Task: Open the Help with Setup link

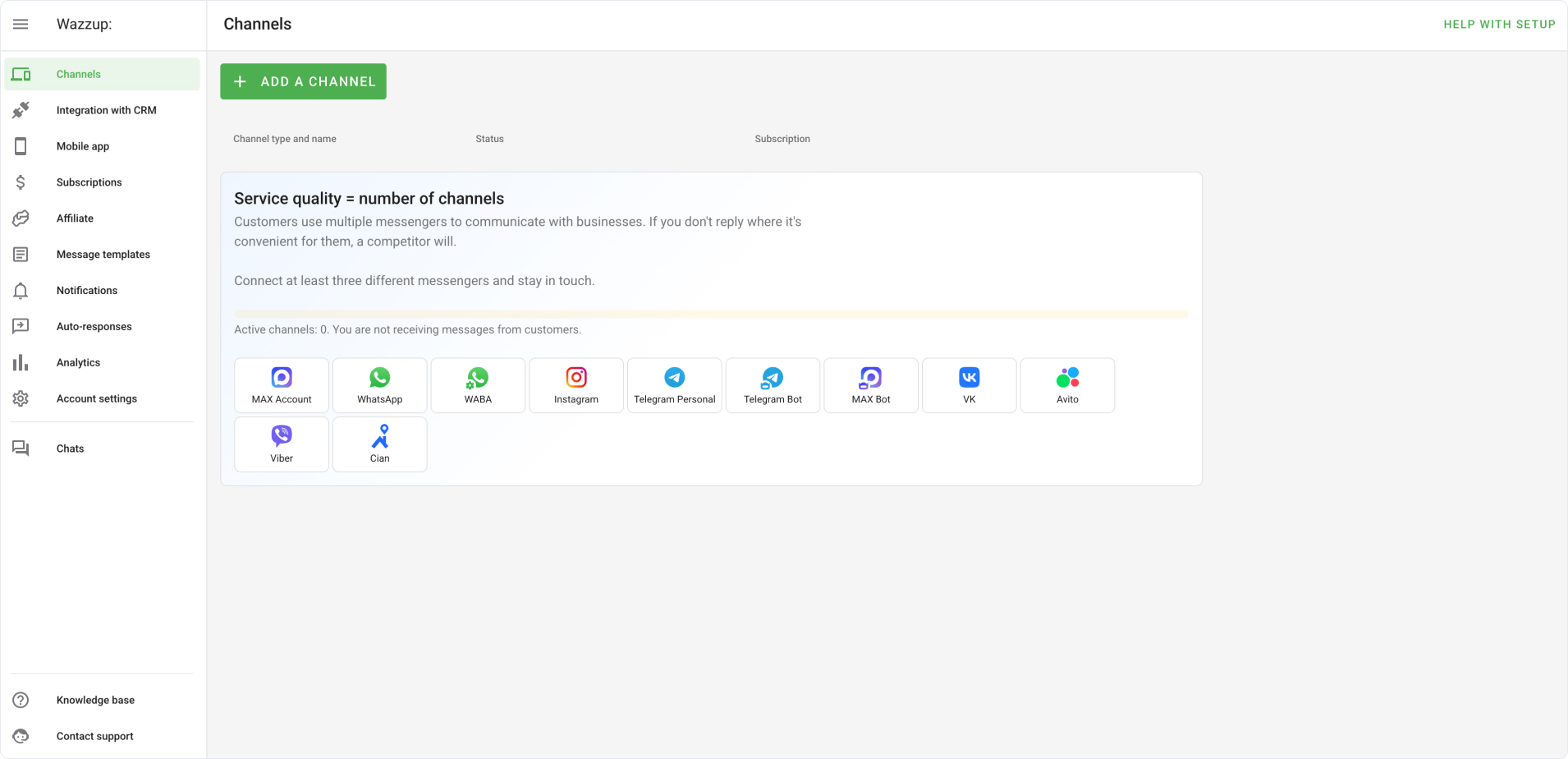Action: pos(1499,25)
